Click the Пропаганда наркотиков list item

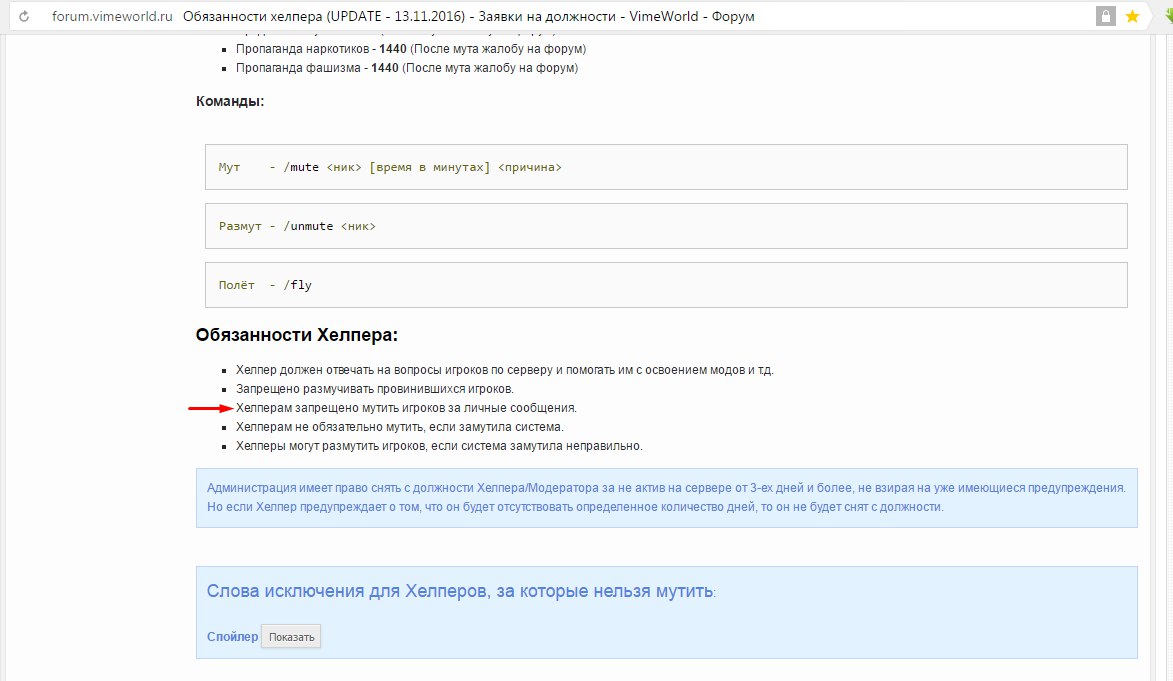[x=410, y=48]
